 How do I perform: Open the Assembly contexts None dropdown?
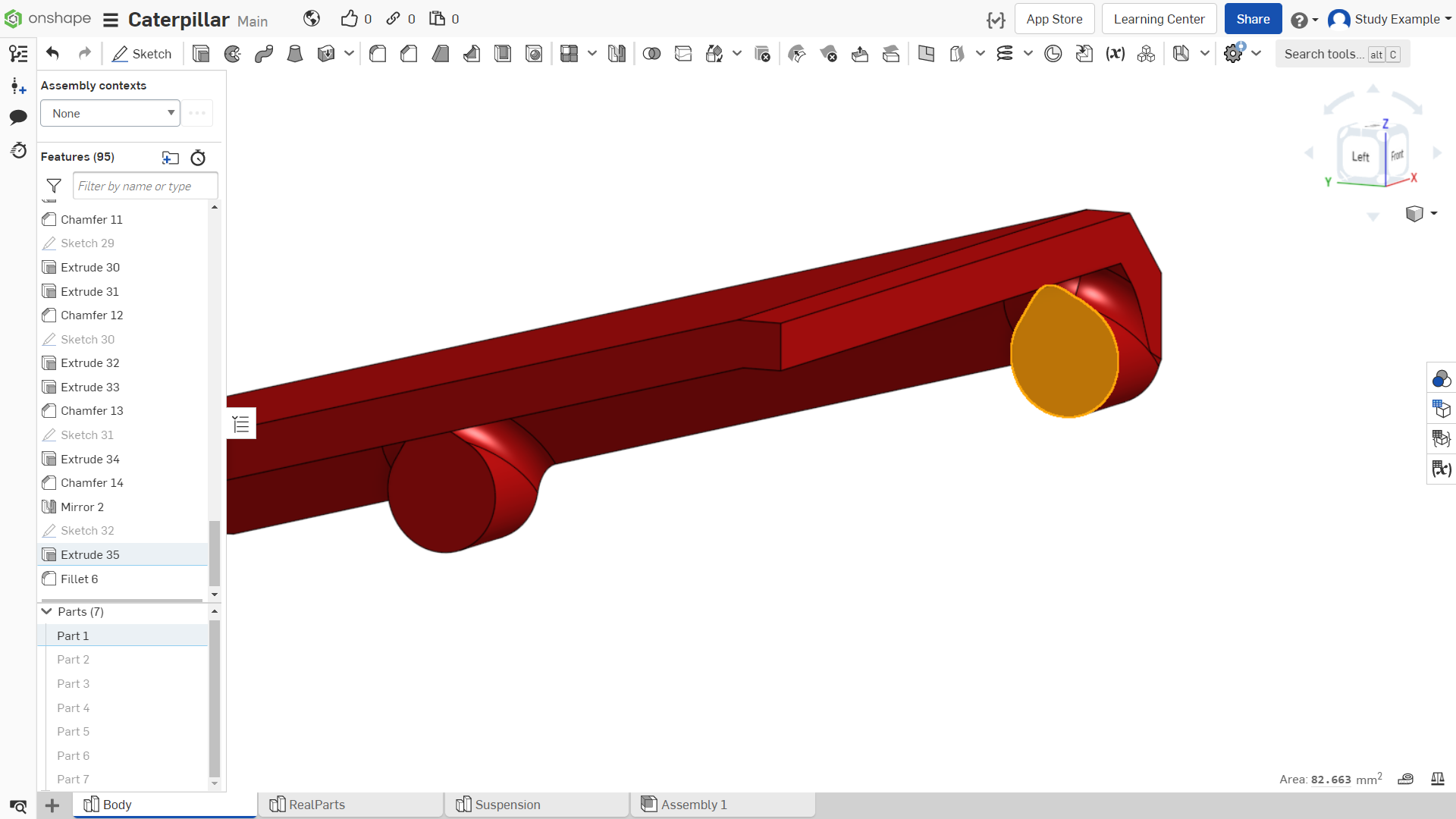pyautogui.click(x=110, y=113)
